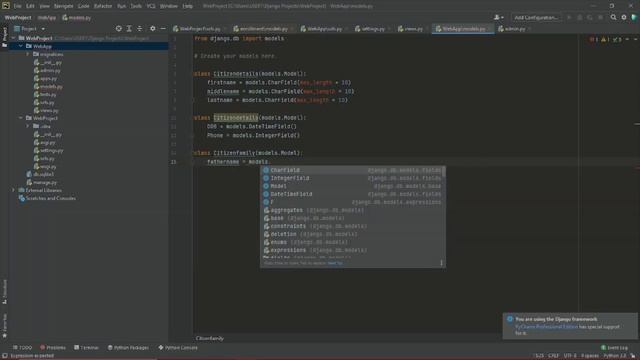The image size is (640, 360).
Task: Hide the Project panel with minus icon
Action: click(x=163, y=29)
